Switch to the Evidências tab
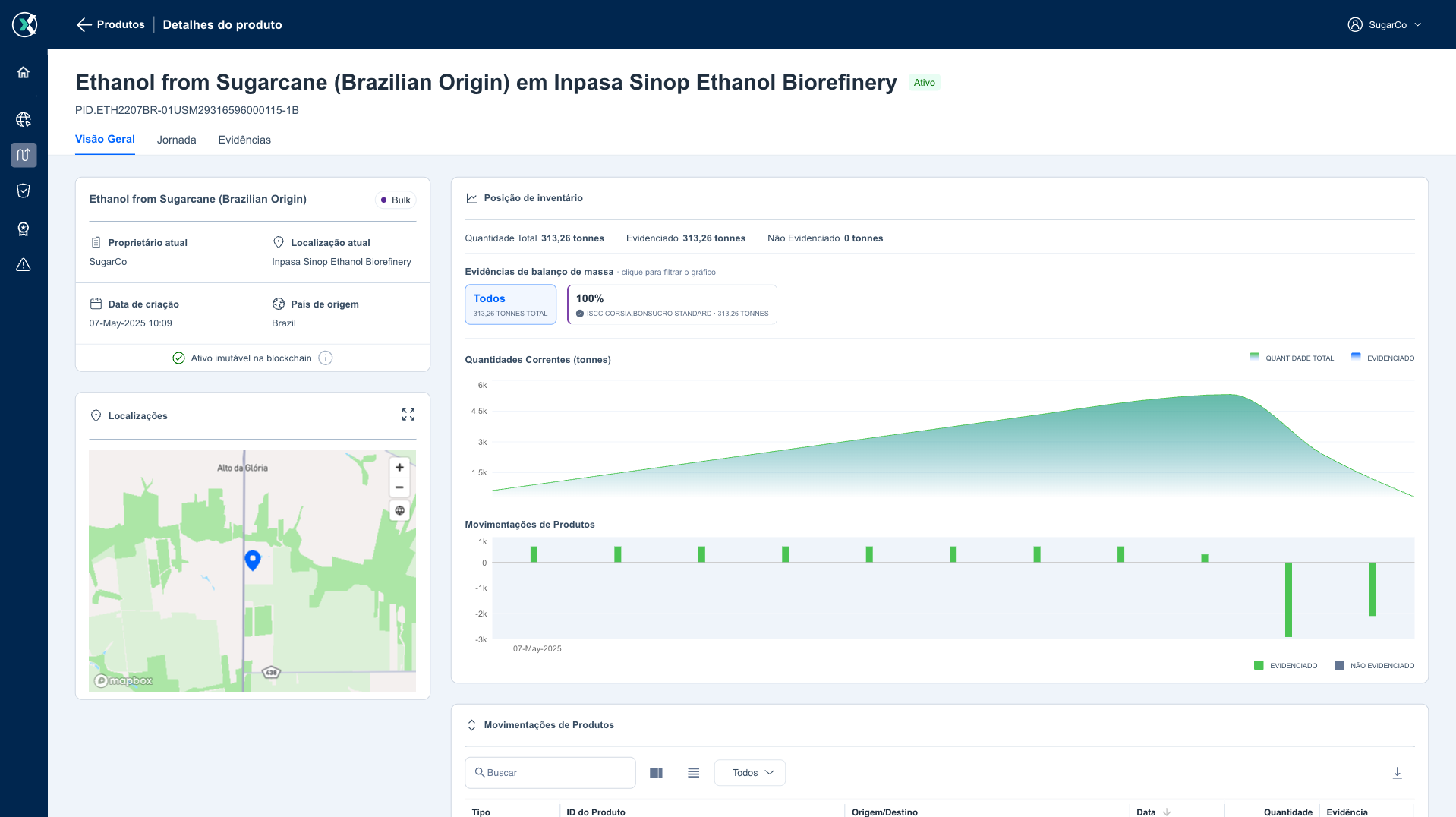The image size is (1456, 817). click(x=244, y=140)
